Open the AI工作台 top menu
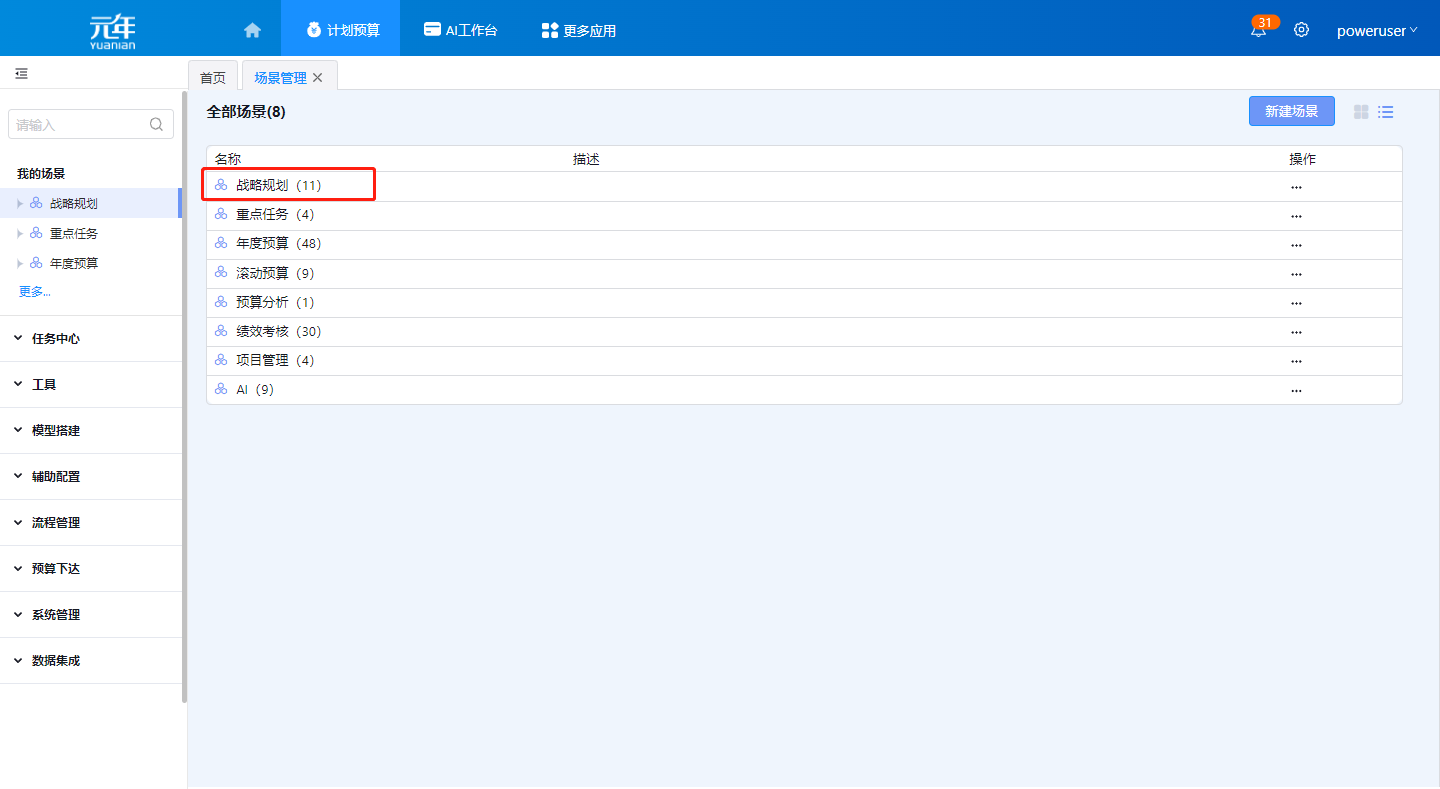Screen dimensions: 1440x789 [x=460, y=30]
